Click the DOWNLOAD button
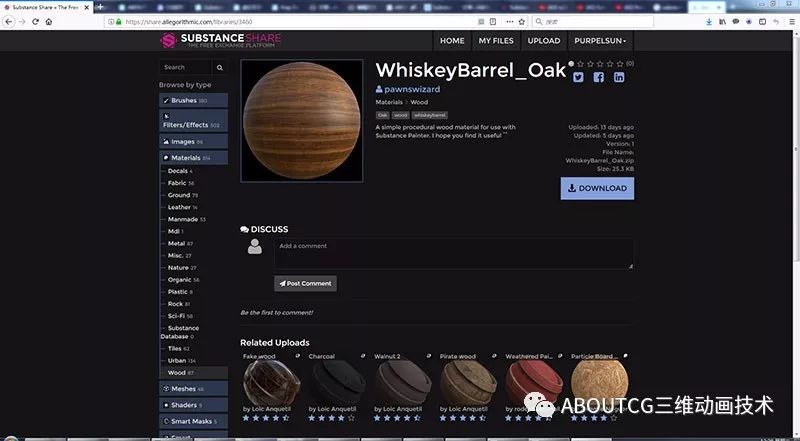800x441 pixels. (x=597, y=188)
